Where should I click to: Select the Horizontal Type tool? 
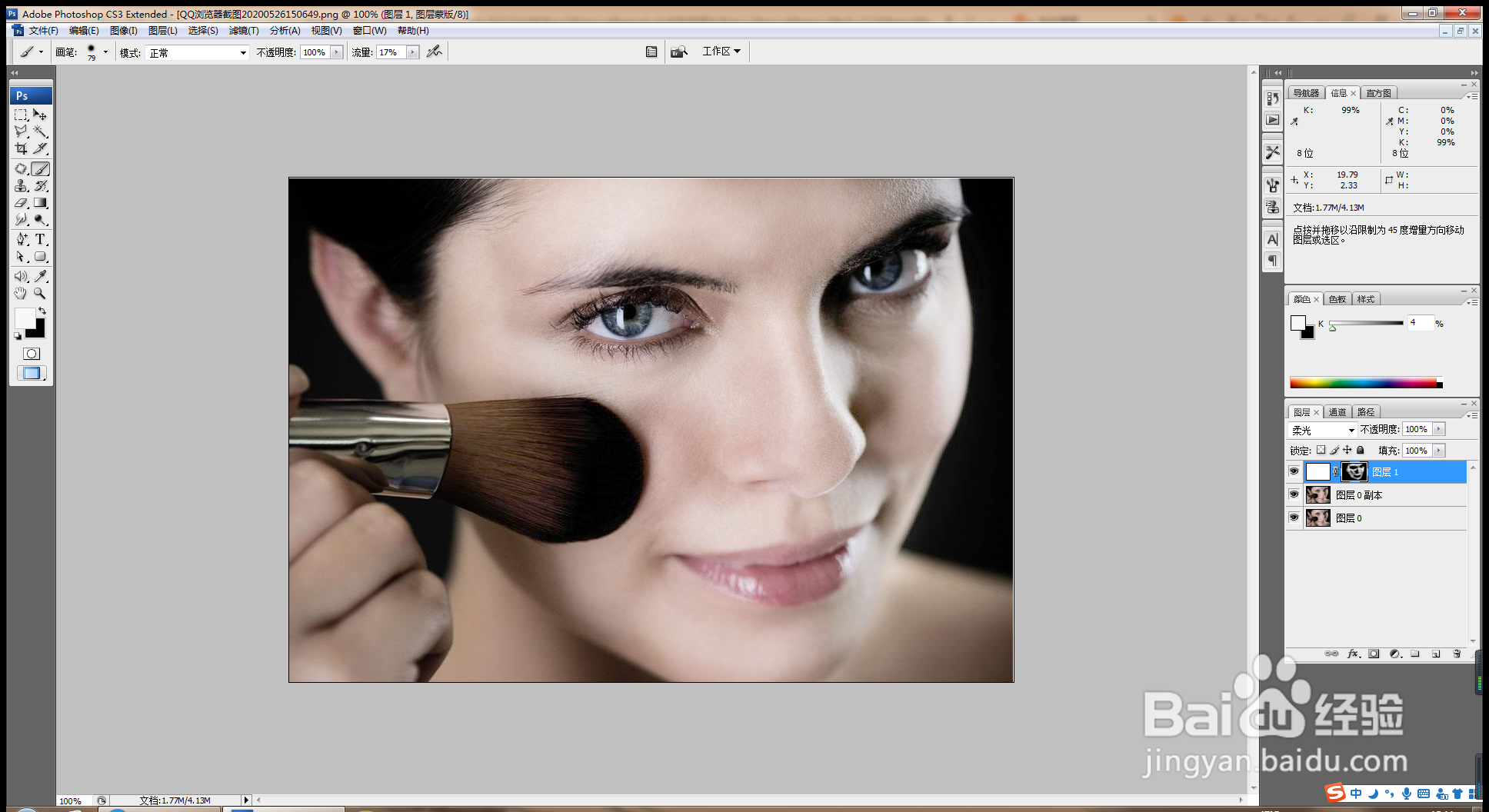pyautogui.click(x=40, y=239)
